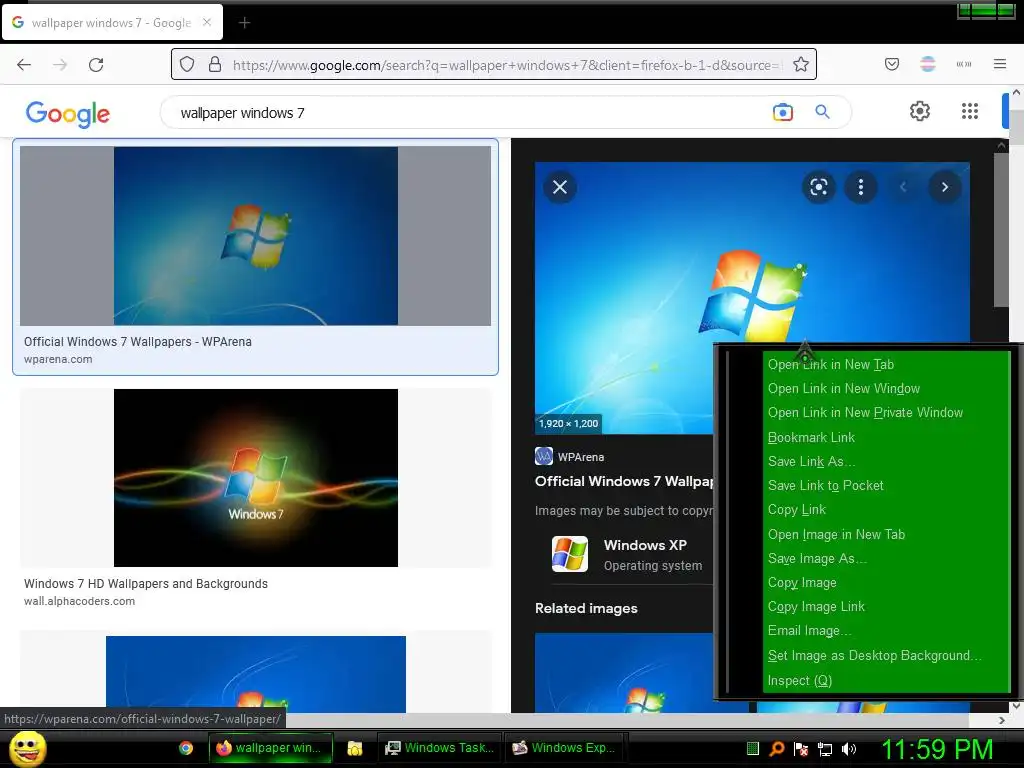This screenshot has height=768, width=1024.
Task: Choose Save Link As…
Action: click(x=886, y=462)
